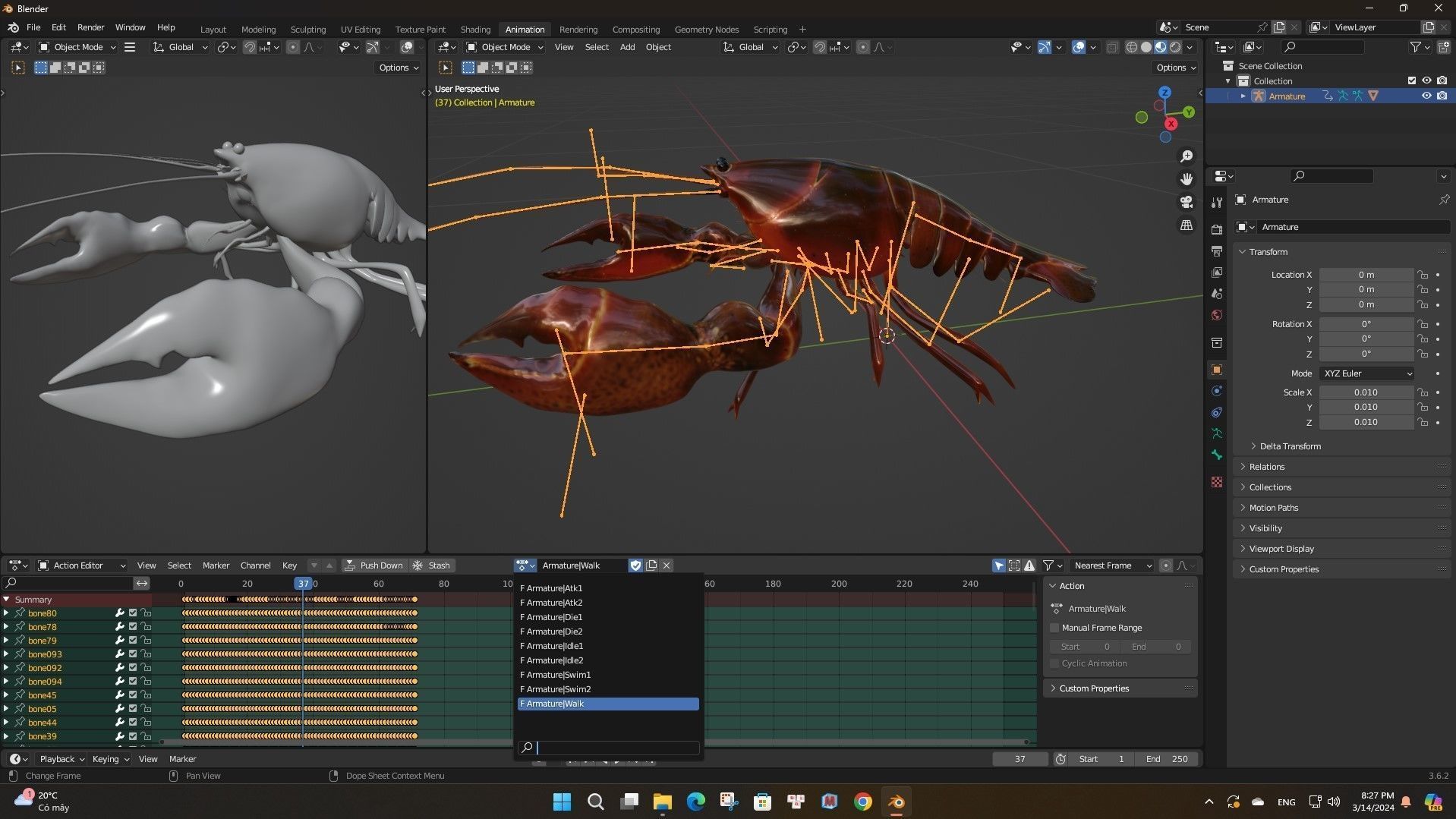Switch perspective/orthographic grid gizmo
The height and width of the screenshot is (819, 1456).
pos(1187,225)
